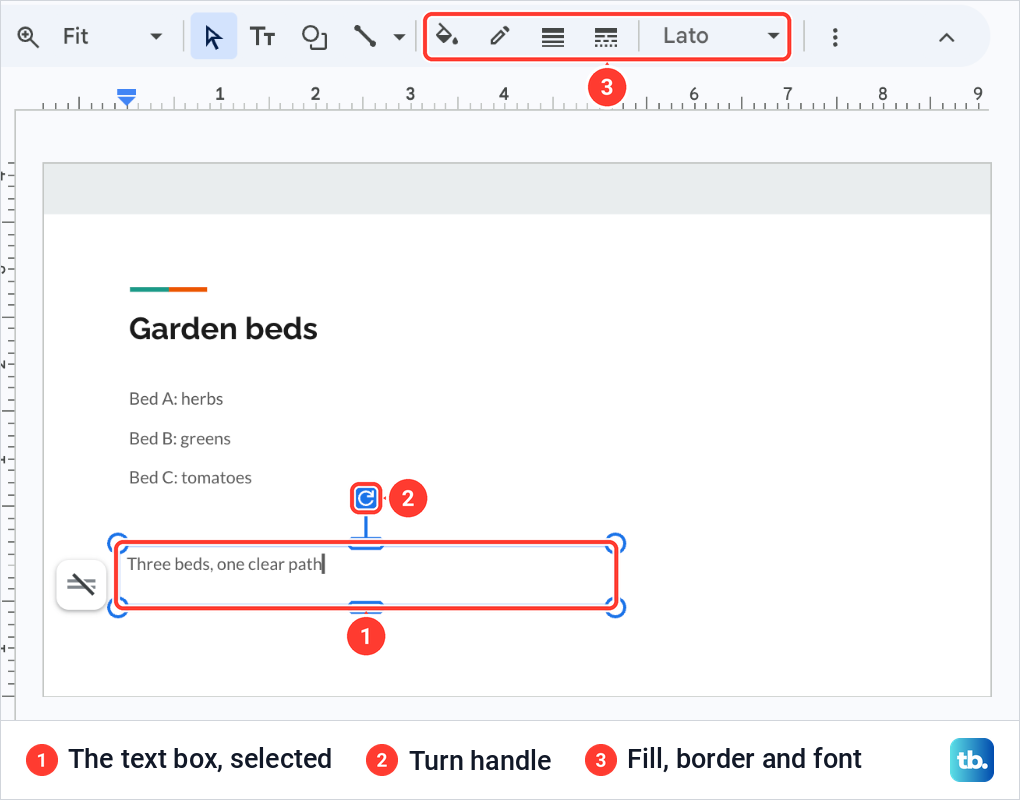Click the bottom-left corner resize handle
Screen dimensions: 1020x800
click(x=118, y=607)
